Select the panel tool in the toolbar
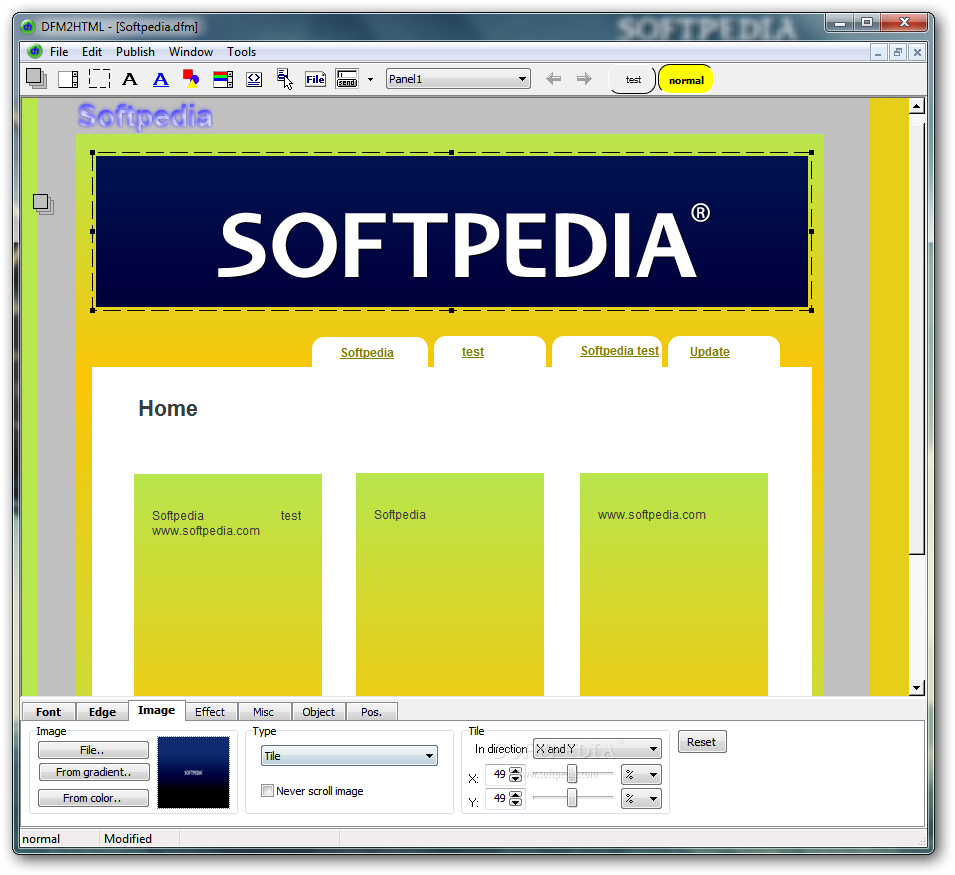The image size is (955, 875). pos(37,79)
